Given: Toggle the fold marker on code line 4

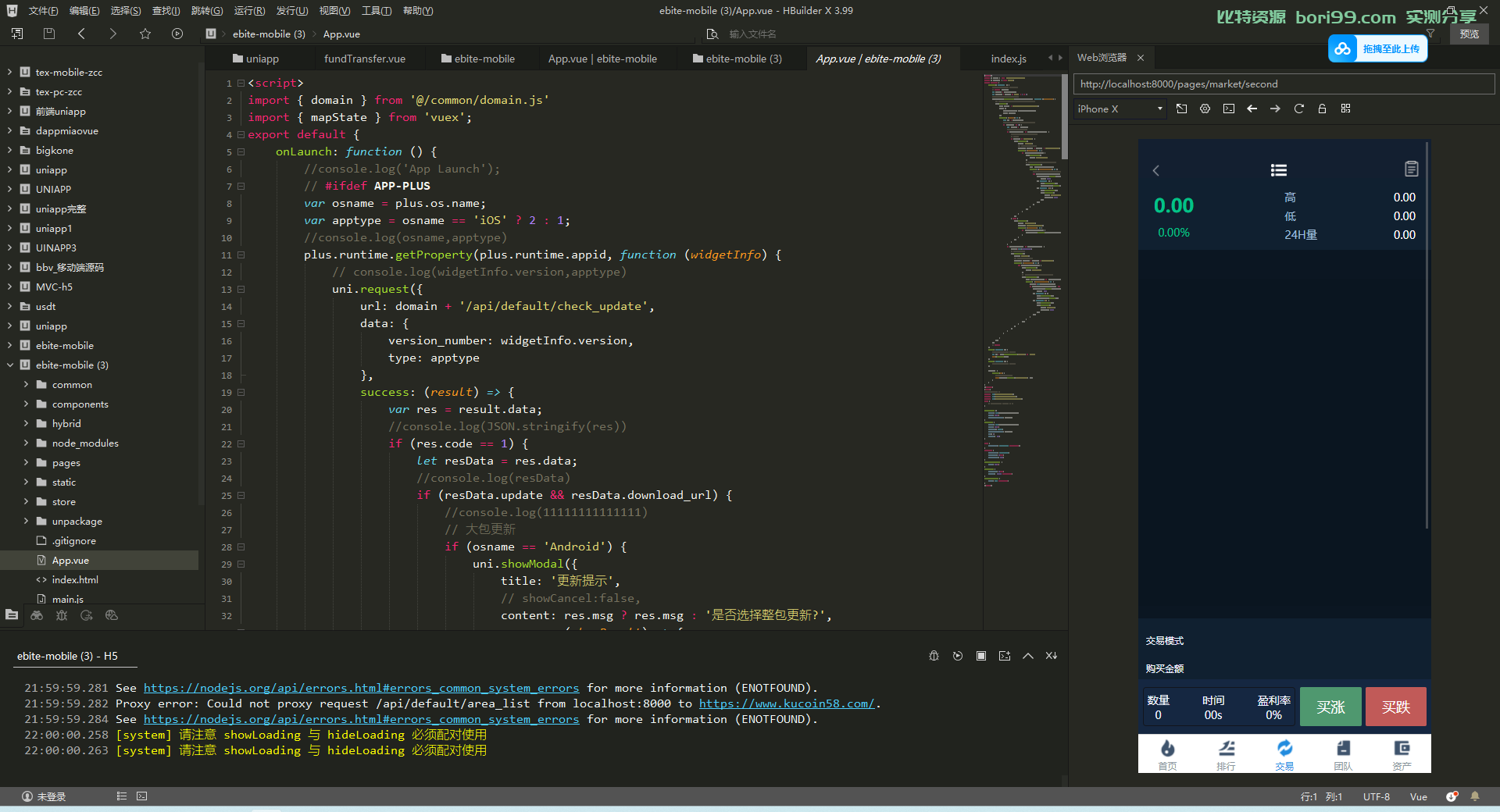Looking at the screenshot, I should pyautogui.click(x=241, y=134).
